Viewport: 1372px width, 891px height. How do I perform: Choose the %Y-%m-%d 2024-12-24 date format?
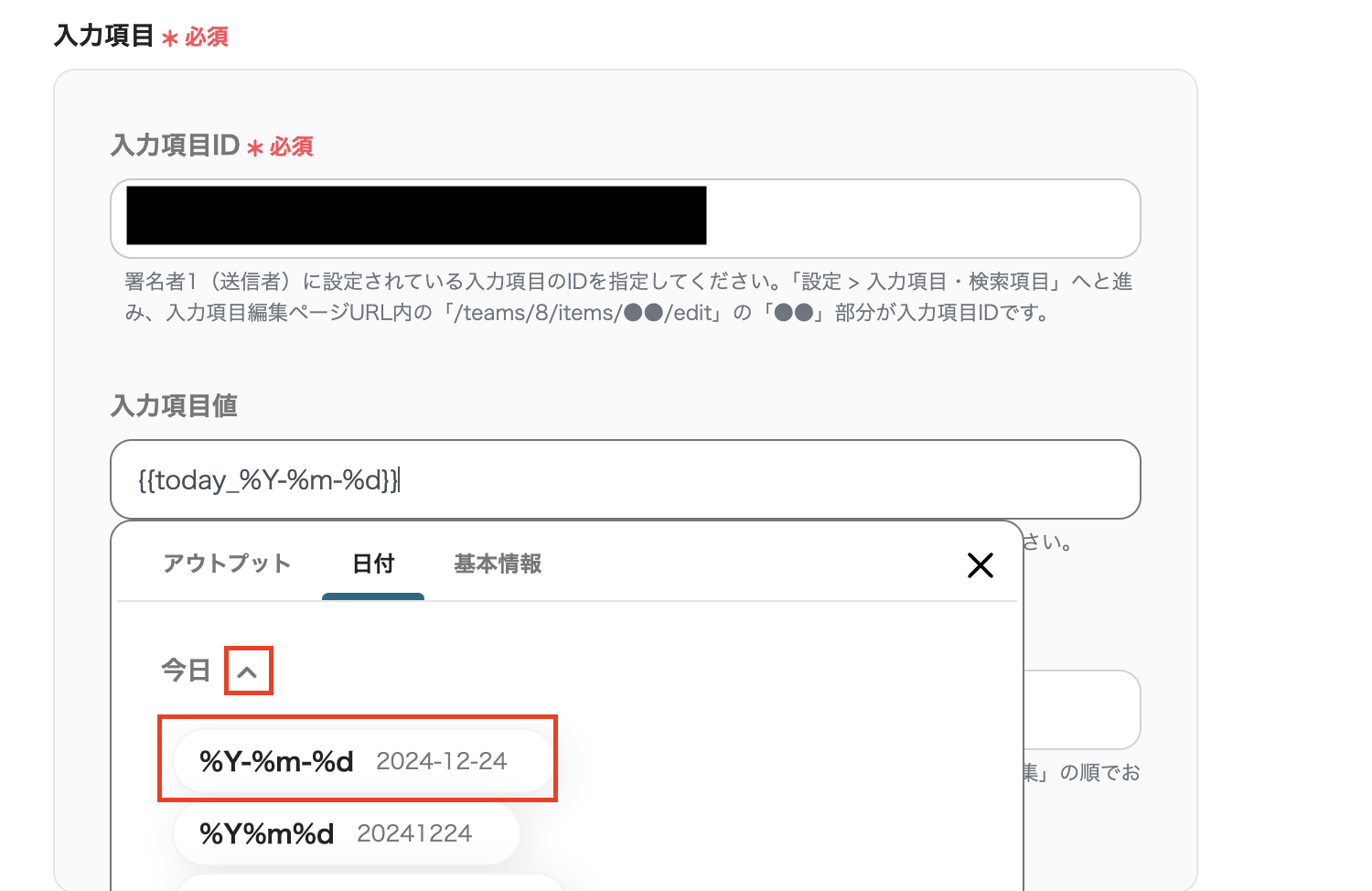coord(362,761)
